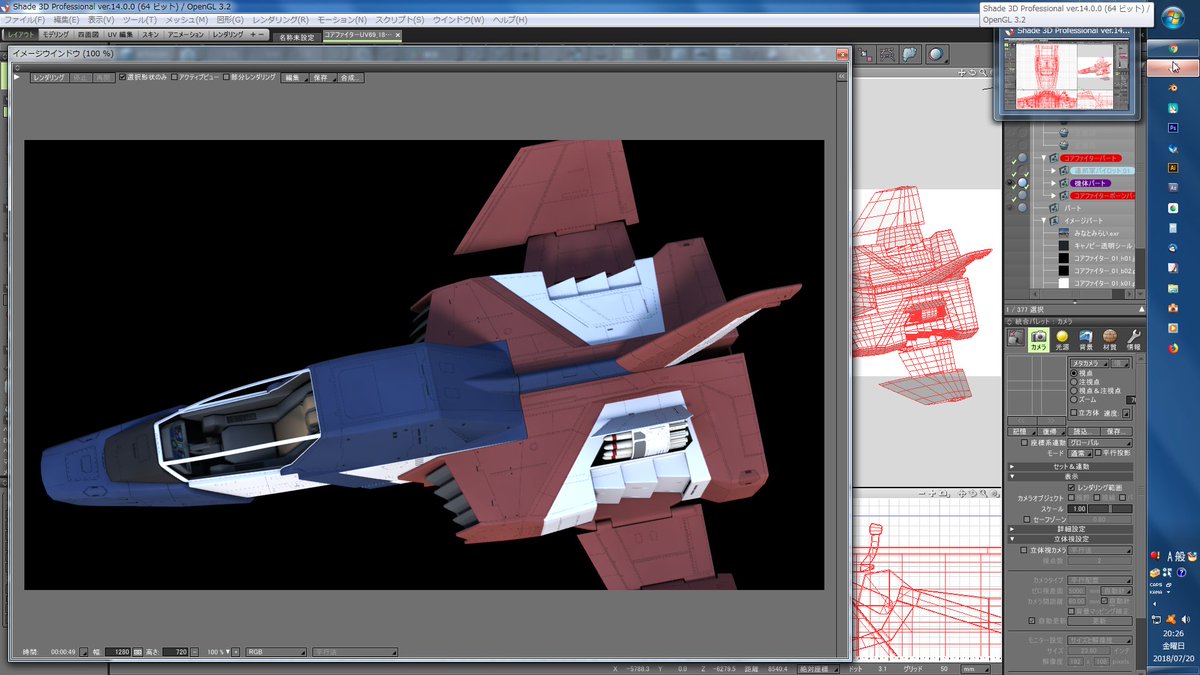This screenshot has height=675, width=1200.
Task: Click the 幅 width input field
Action: coord(119,651)
